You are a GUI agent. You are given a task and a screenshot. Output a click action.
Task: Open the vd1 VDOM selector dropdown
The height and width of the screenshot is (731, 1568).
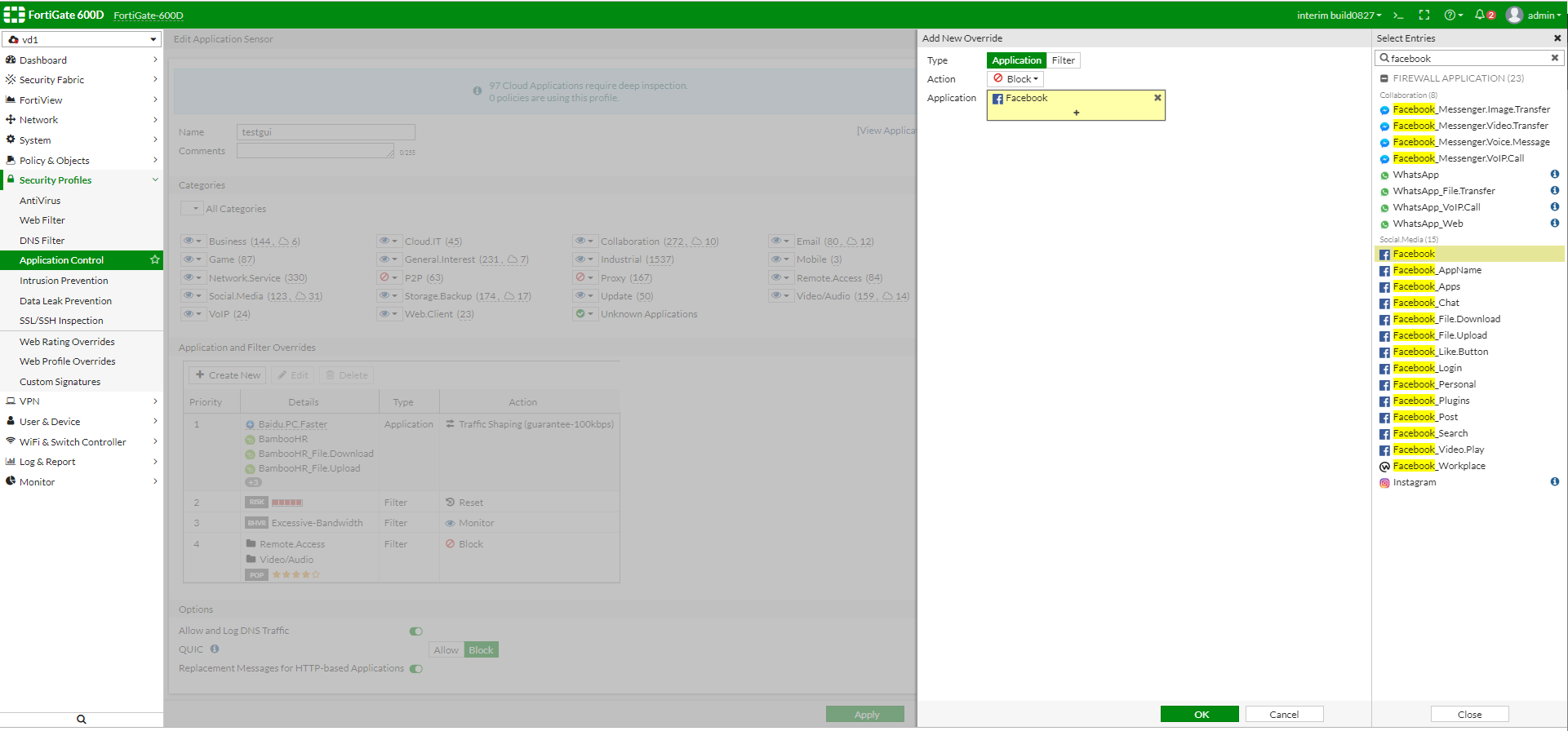coord(82,39)
